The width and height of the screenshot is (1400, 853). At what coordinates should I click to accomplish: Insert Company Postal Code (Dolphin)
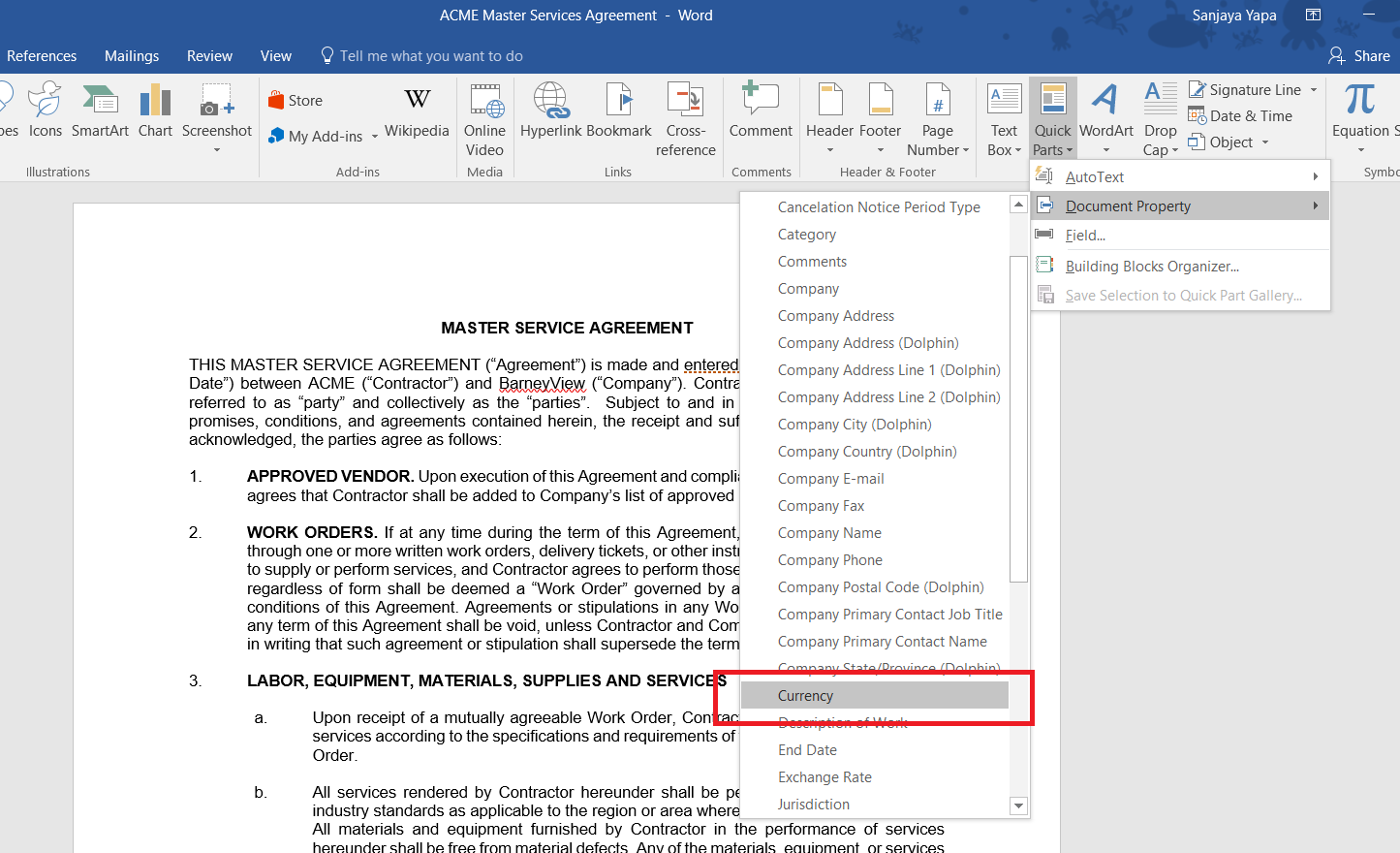(875, 587)
